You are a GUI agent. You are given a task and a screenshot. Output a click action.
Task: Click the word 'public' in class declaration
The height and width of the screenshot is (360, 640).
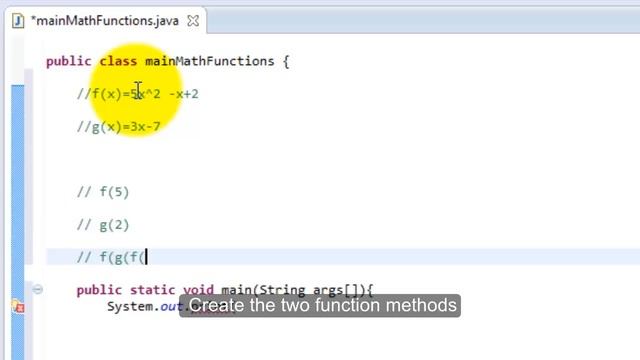coord(69,62)
